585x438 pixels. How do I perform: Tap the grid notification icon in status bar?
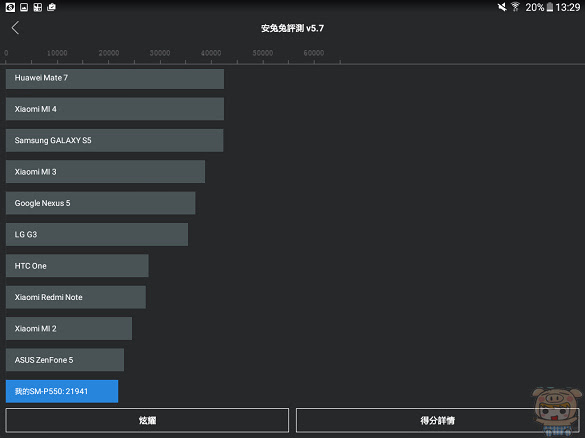pyautogui.click(x=38, y=7)
